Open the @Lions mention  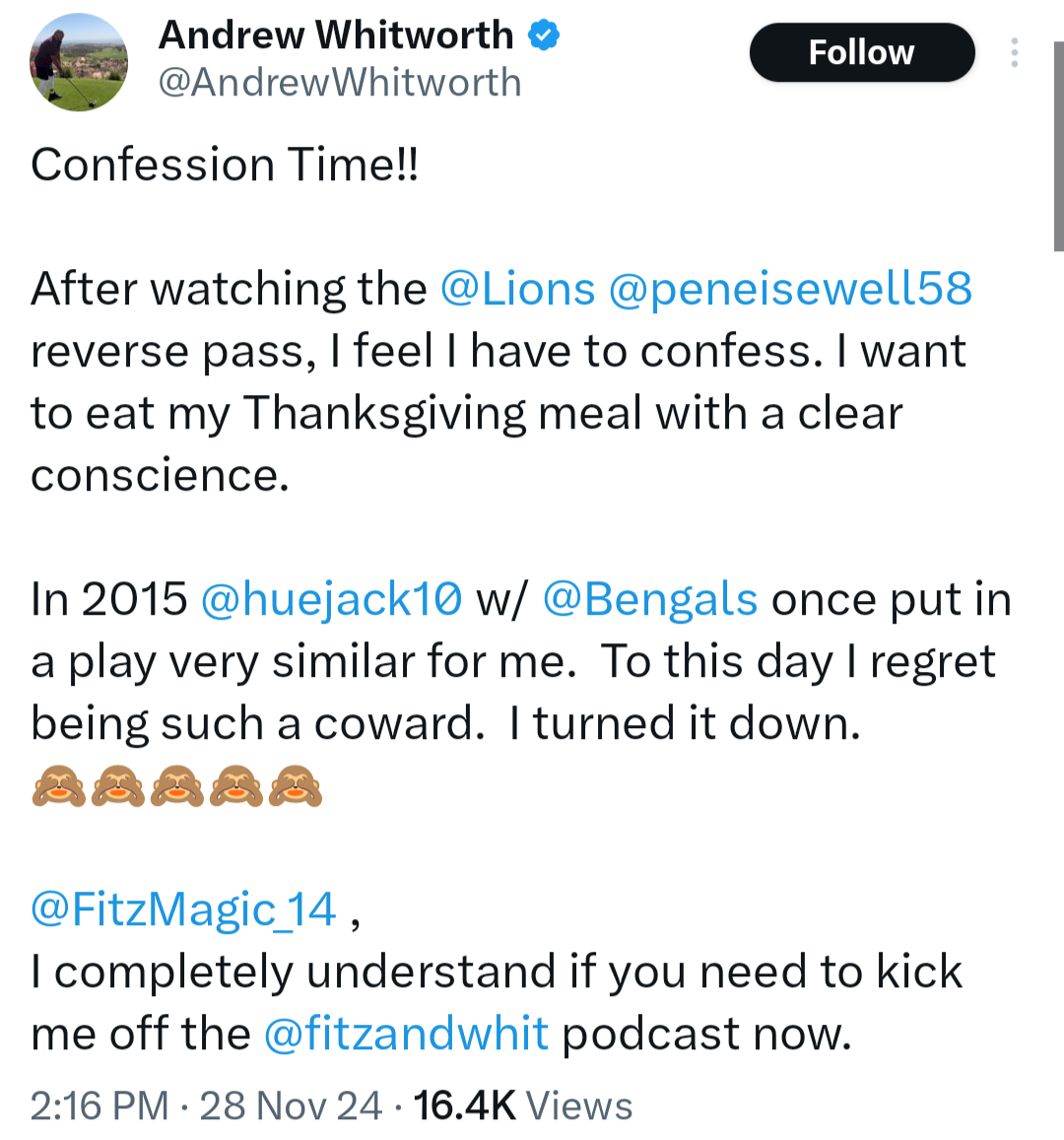[x=517, y=289]
